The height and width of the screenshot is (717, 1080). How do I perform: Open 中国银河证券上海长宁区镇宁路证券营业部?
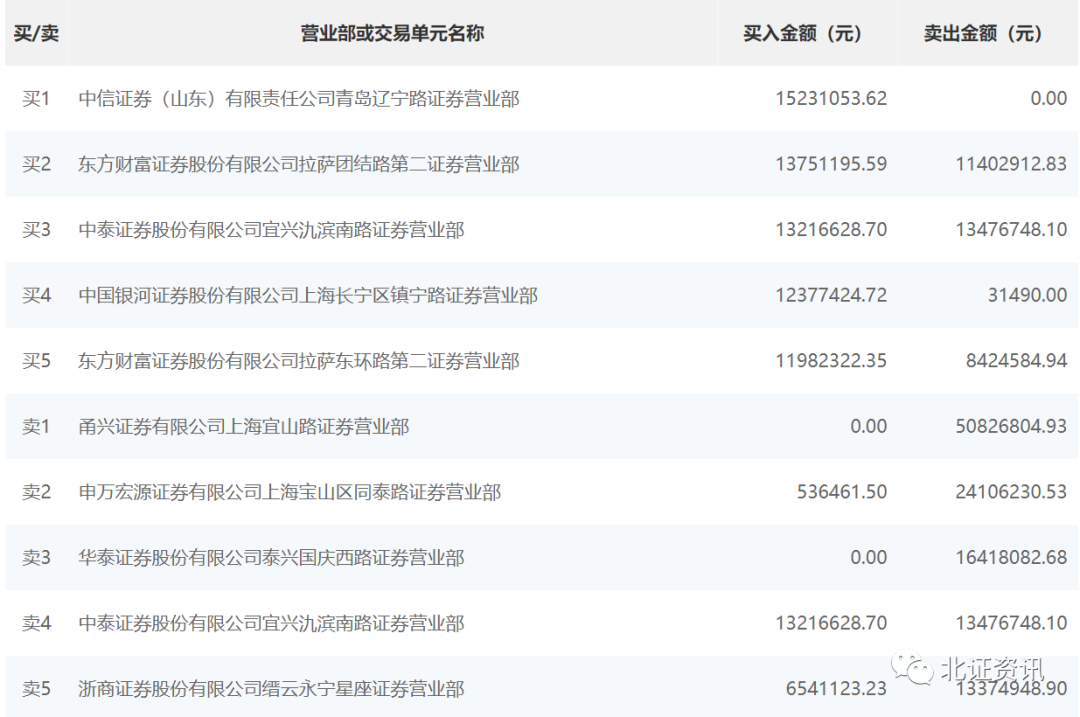pyautogui.click(x=308, y=296)
